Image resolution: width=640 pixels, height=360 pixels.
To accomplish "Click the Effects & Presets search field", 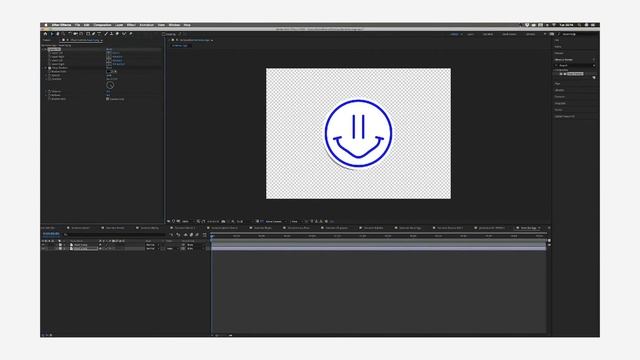I will pos(574,65).
